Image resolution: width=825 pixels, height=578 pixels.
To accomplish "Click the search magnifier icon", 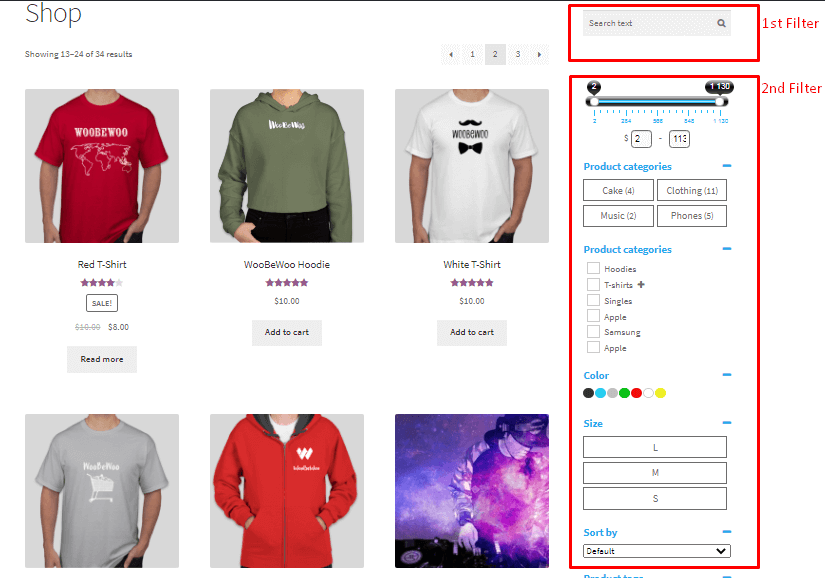I will (x=721, y=23).
